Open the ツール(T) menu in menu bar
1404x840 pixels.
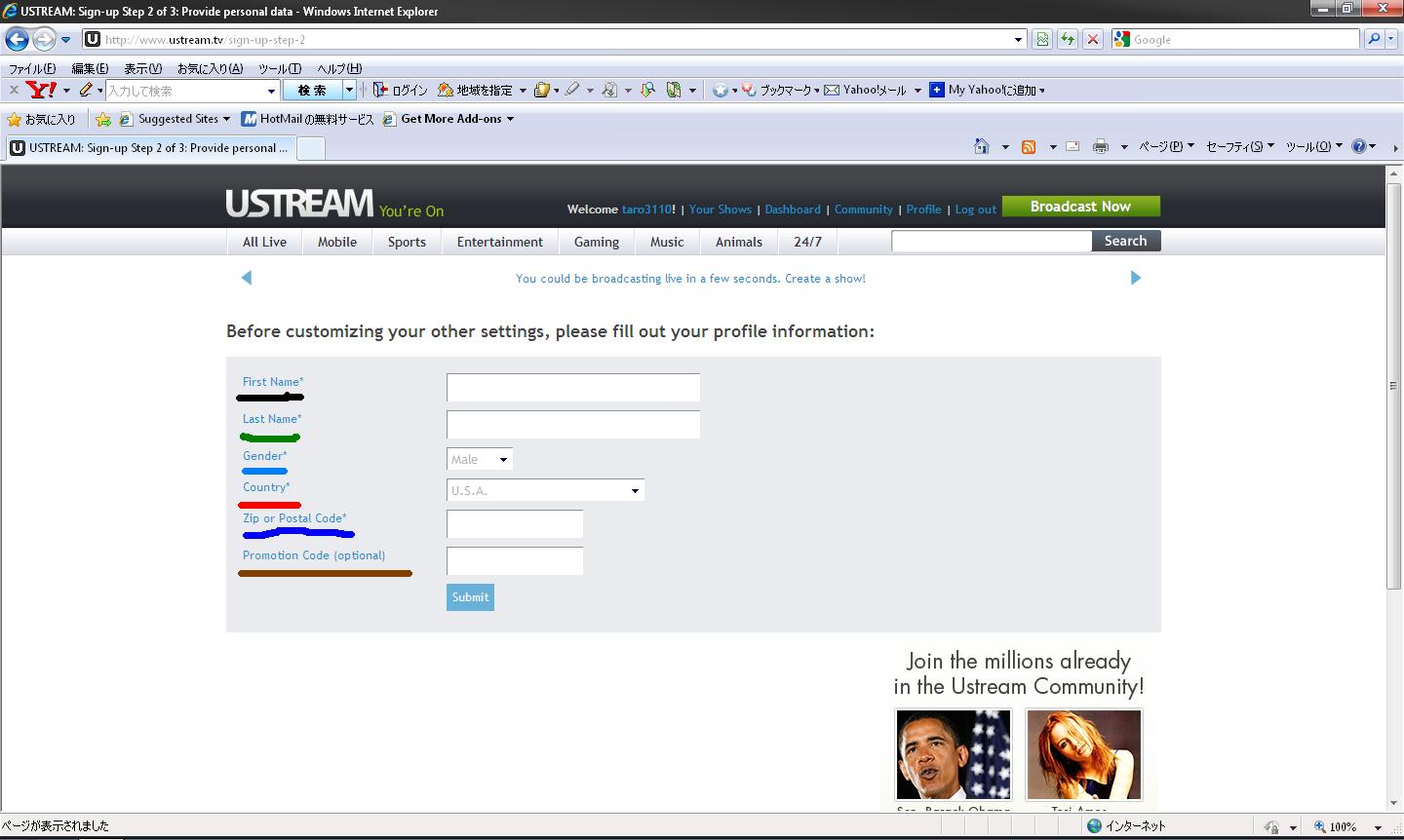(x=280, y=68)
